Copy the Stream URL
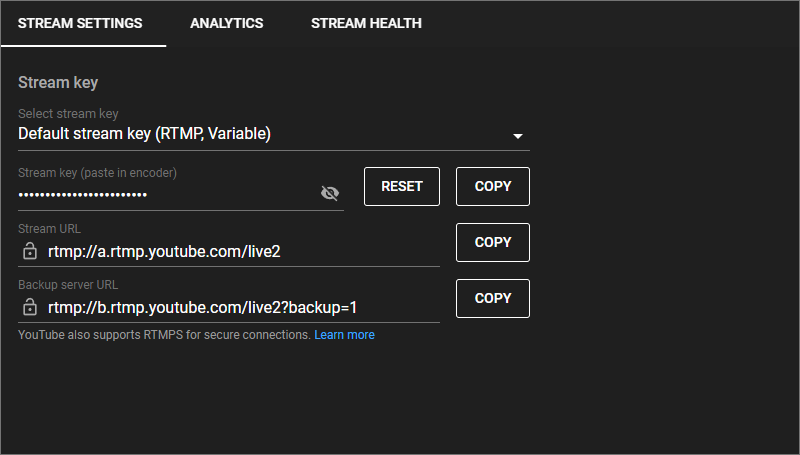This screenshot has height=455, width=800. coord(493,242)
